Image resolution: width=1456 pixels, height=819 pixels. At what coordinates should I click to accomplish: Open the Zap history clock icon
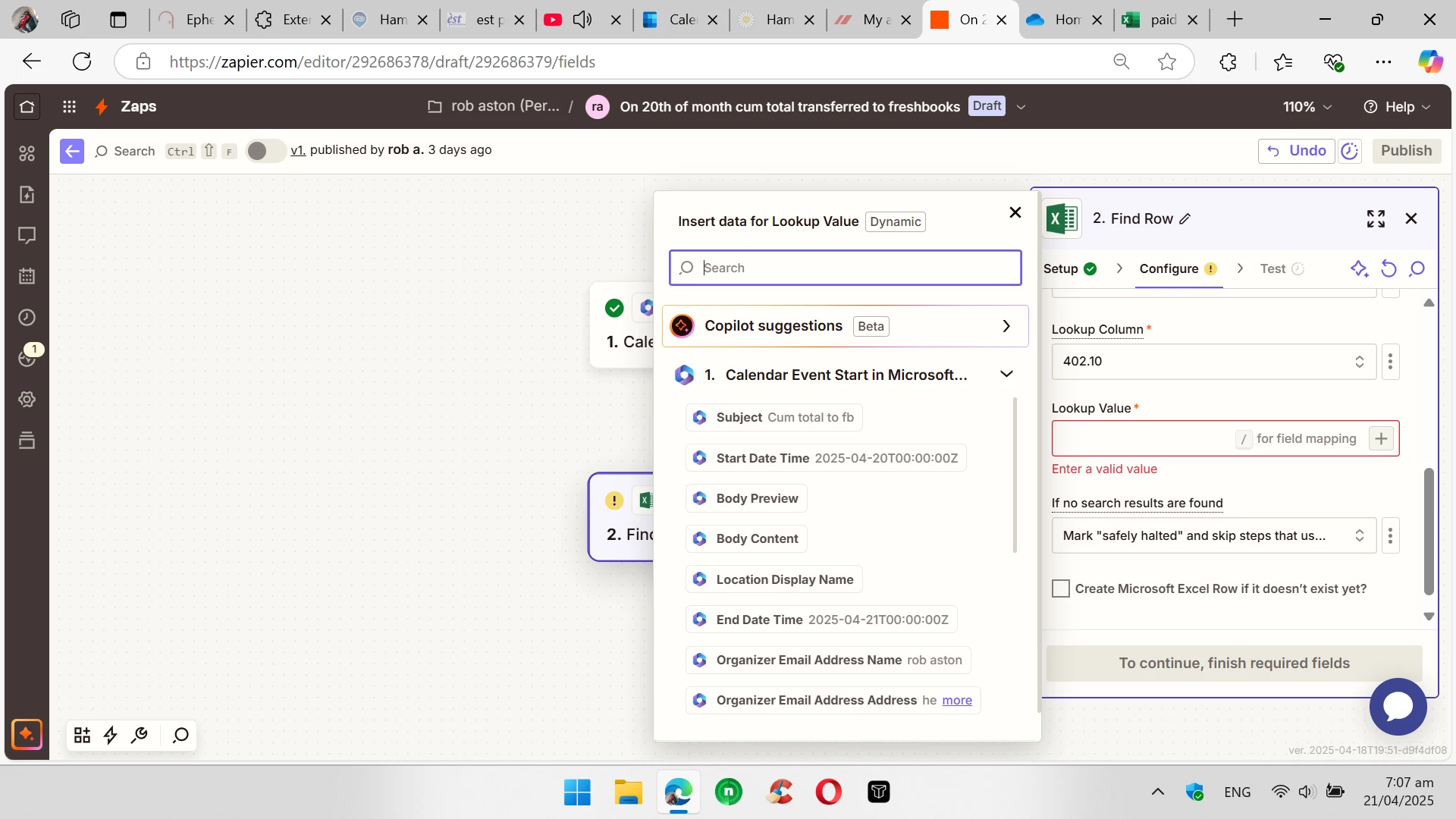click(x=27, y=318)
